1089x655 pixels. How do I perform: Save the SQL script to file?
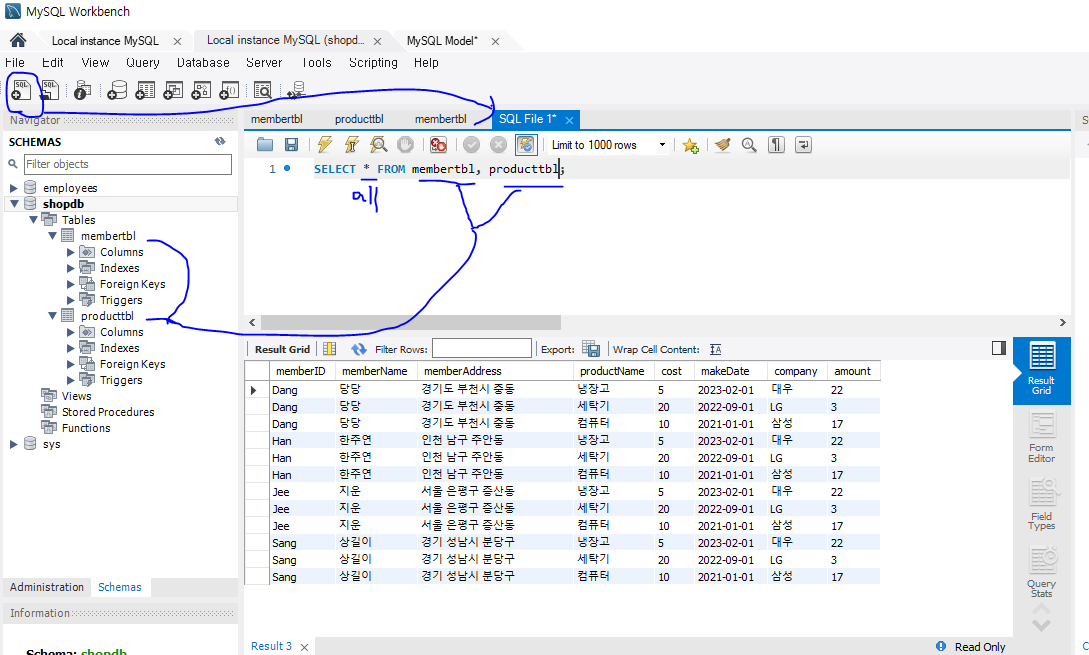(292, 144)
